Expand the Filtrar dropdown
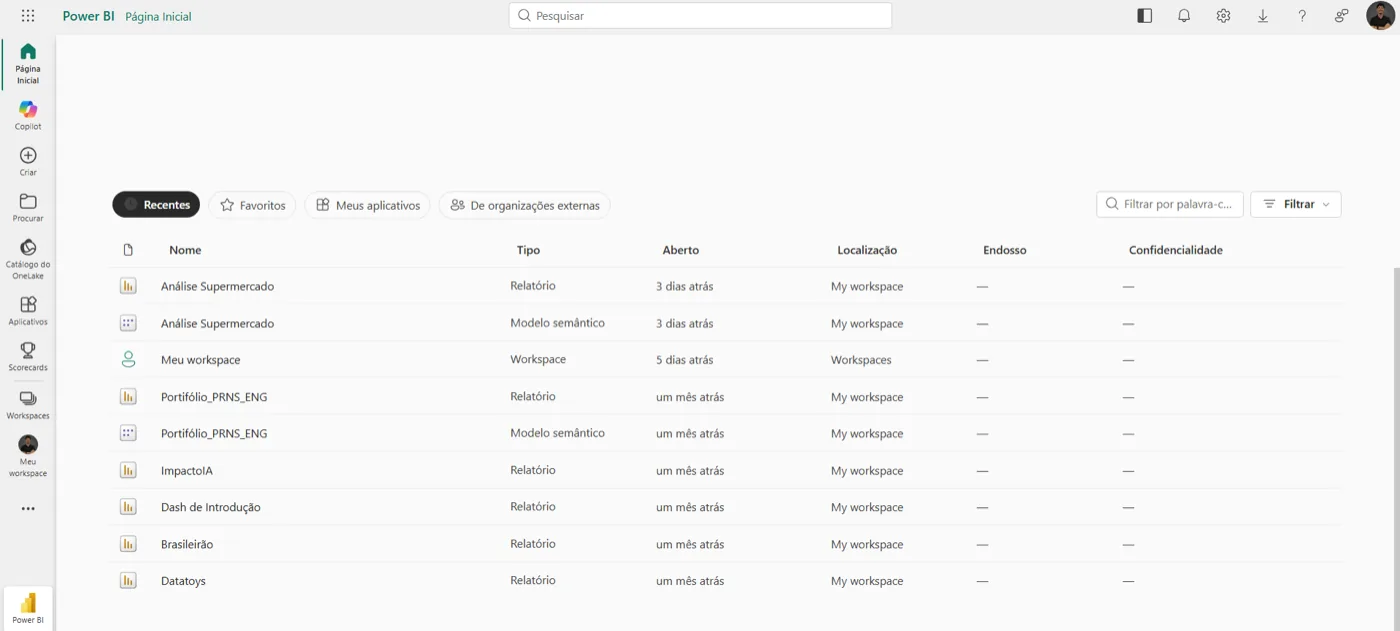1400x631 pixels. click(x=1296, y=204)
